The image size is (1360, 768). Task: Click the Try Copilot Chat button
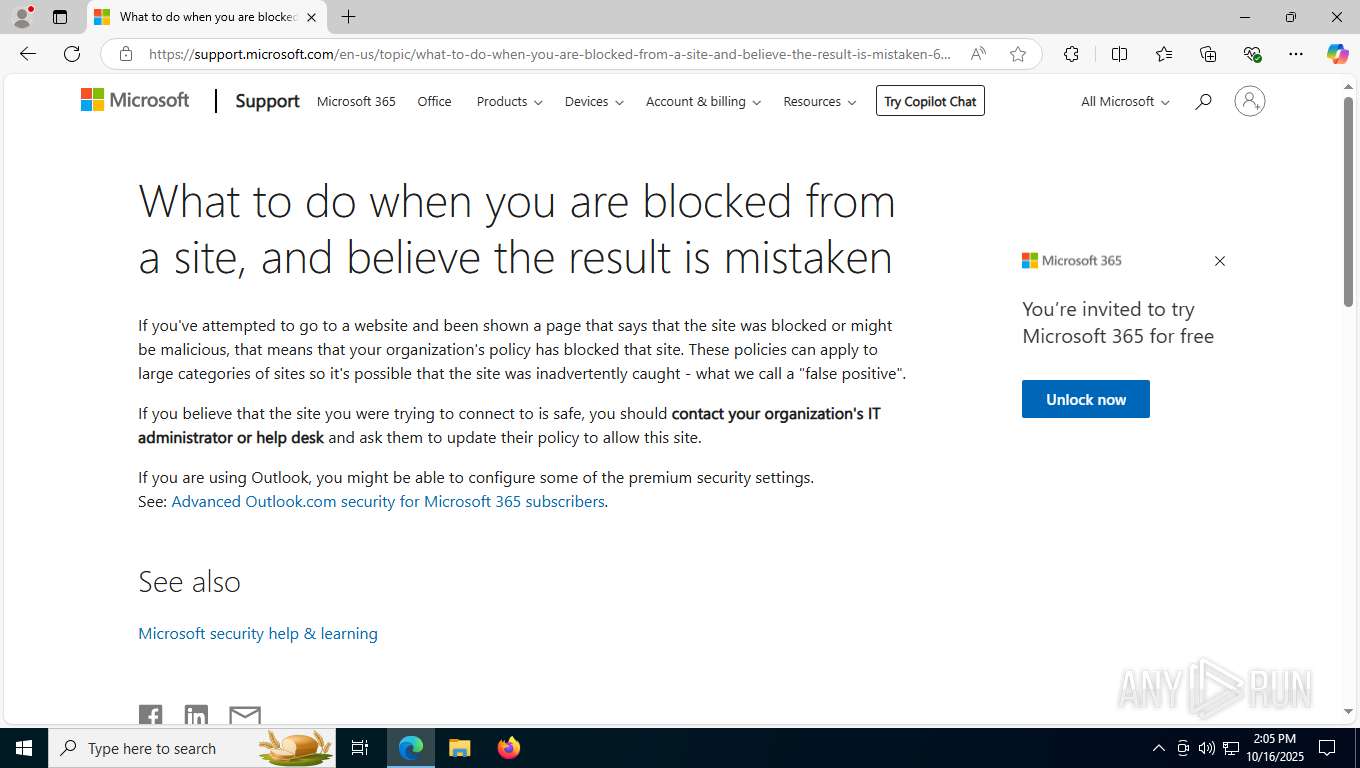click(930, 101)
